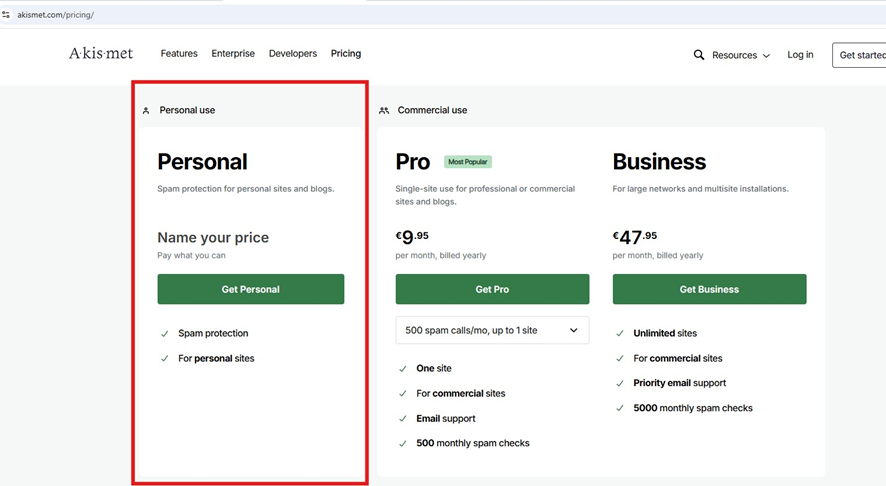Click checkmark next to Unlimited sites
The height and width of the screenshot is (486, 886).
620,333
